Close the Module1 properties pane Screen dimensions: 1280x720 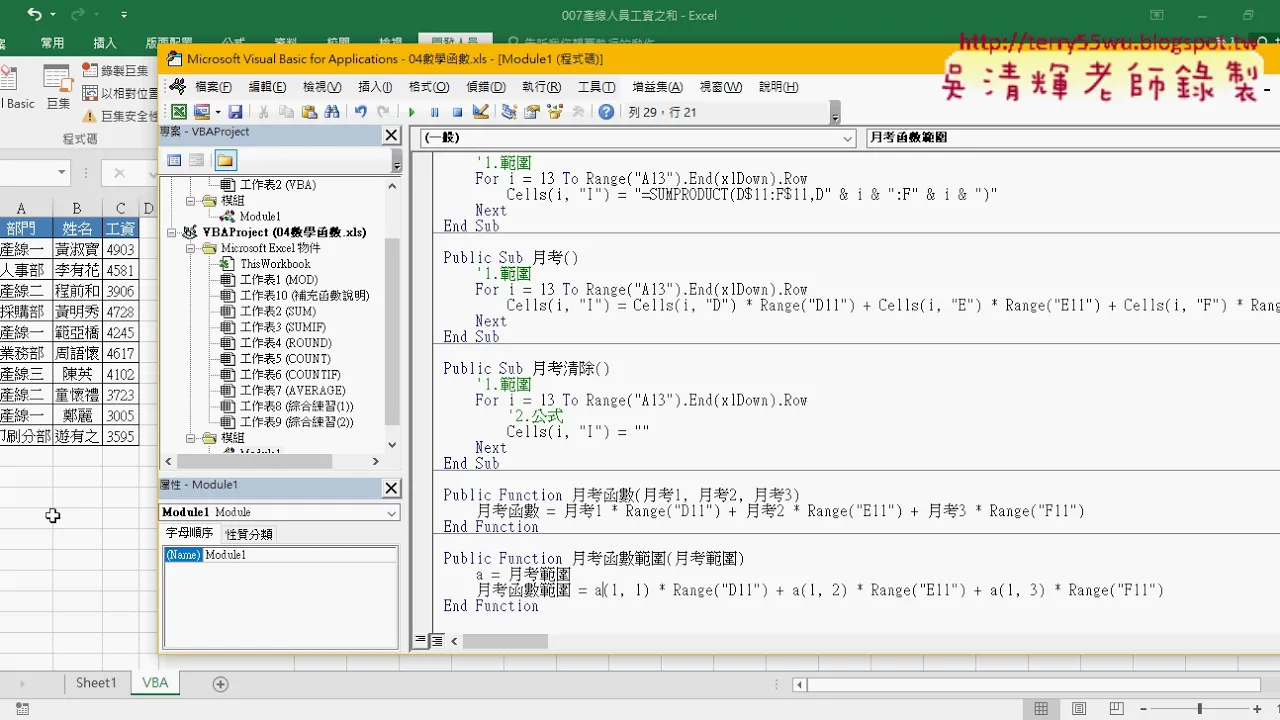pyautogui.click(x=391, y=488)
